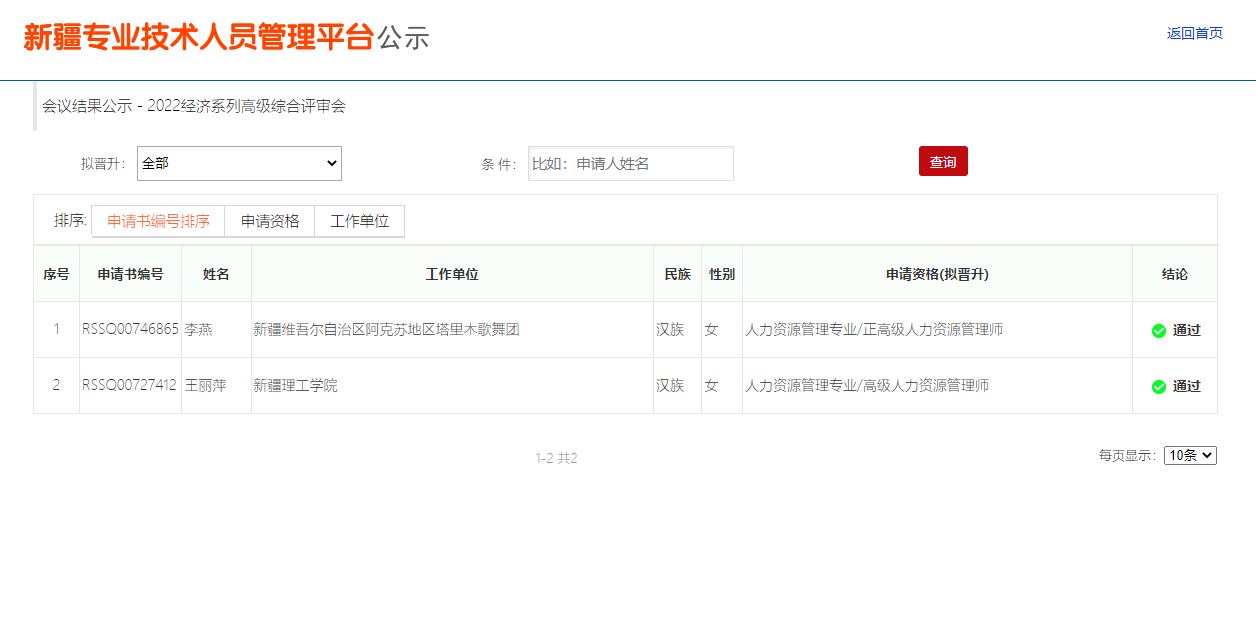This screenshot has height=624, width=1256.
Task: Focus the 条件 search input field
Action: click(x=631, y=163)
